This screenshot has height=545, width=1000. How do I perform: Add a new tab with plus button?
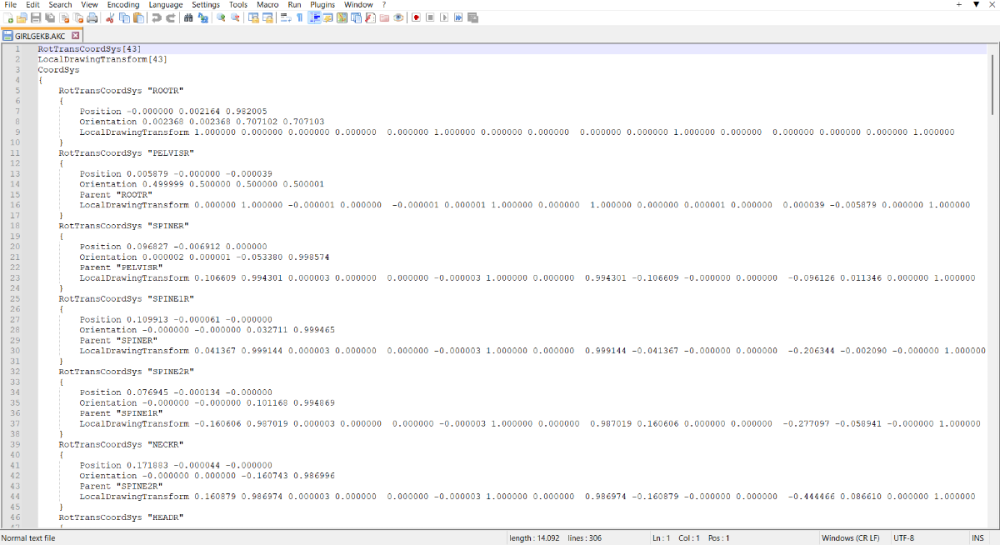pyautogui.click(x=959, y=4)
